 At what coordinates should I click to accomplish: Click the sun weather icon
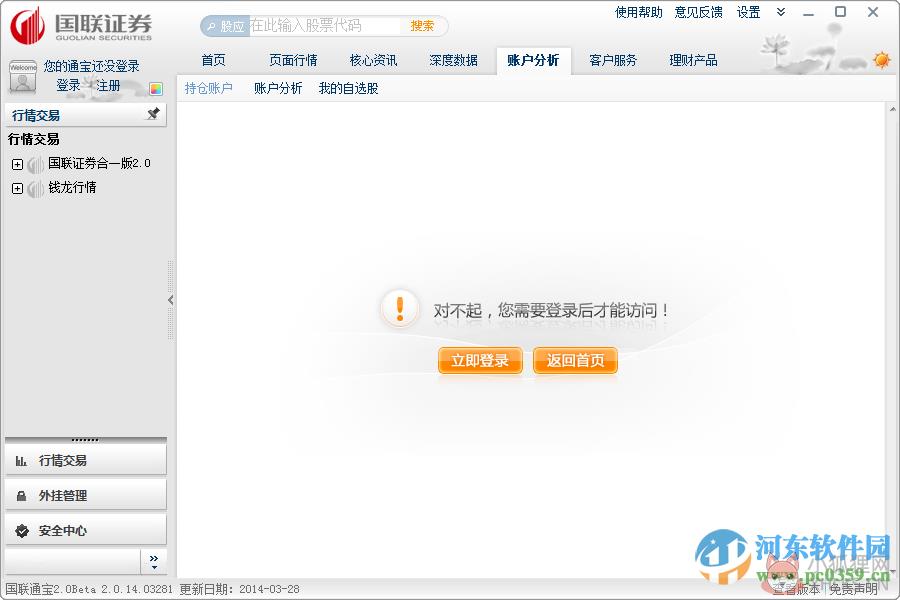click(x=882, y=60)
